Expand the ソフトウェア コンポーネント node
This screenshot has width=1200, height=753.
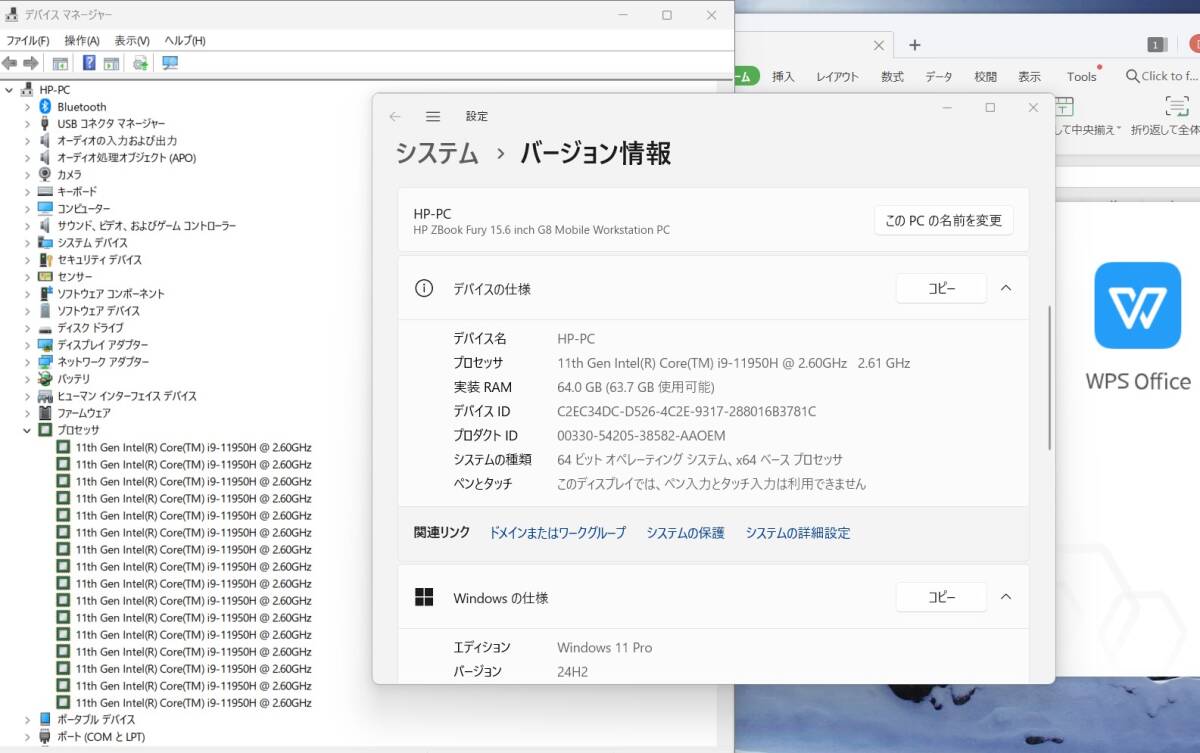(27, 293)
